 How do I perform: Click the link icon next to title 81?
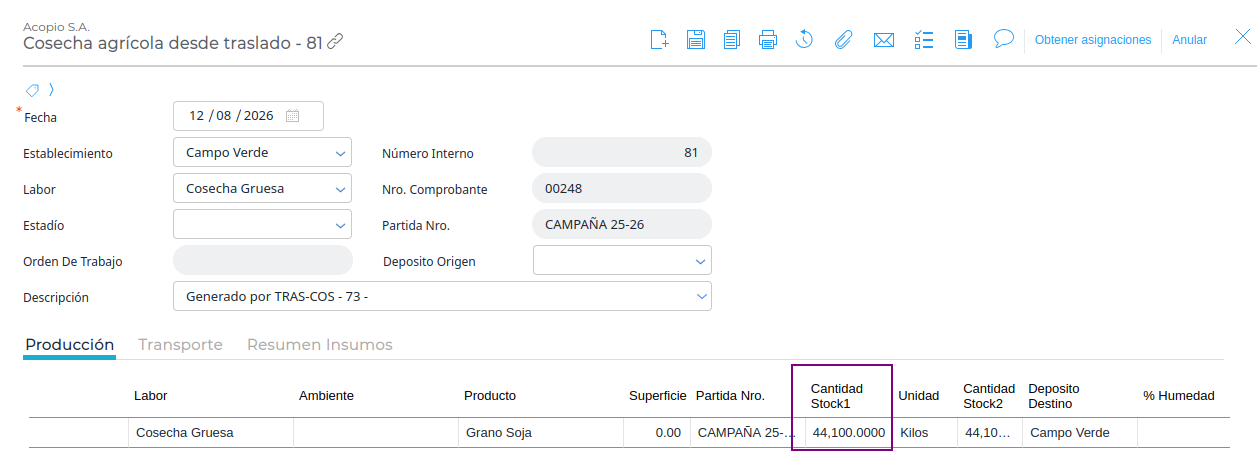335,42
